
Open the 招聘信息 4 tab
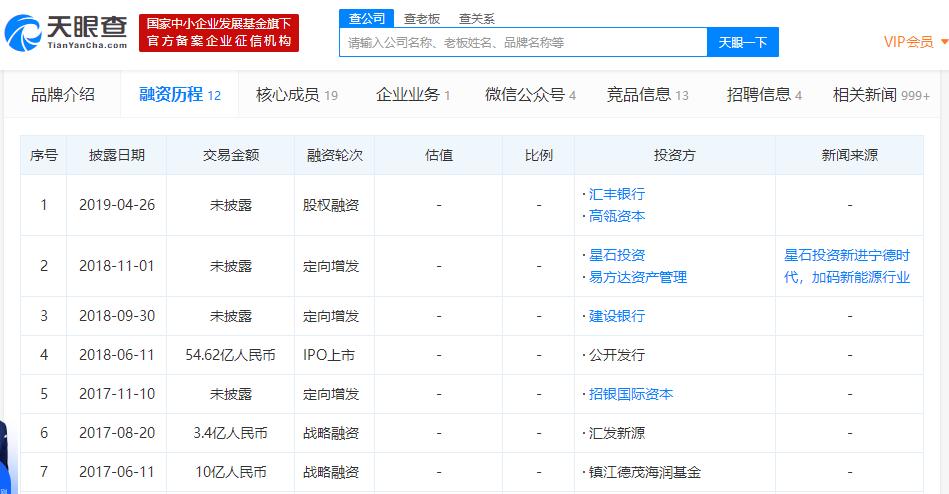(764, 94)
